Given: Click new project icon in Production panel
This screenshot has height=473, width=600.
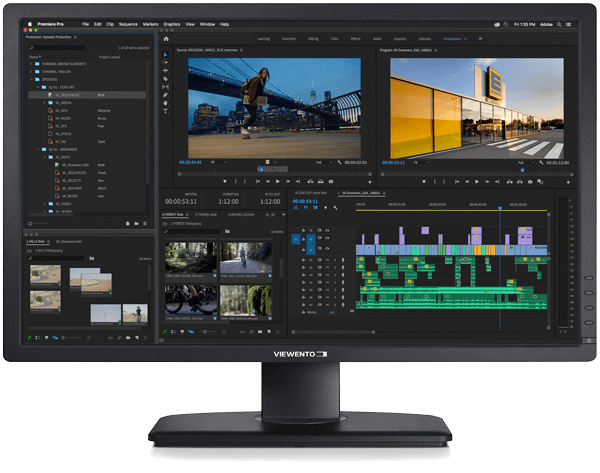Looking at the screenshot, I should 128,223.
